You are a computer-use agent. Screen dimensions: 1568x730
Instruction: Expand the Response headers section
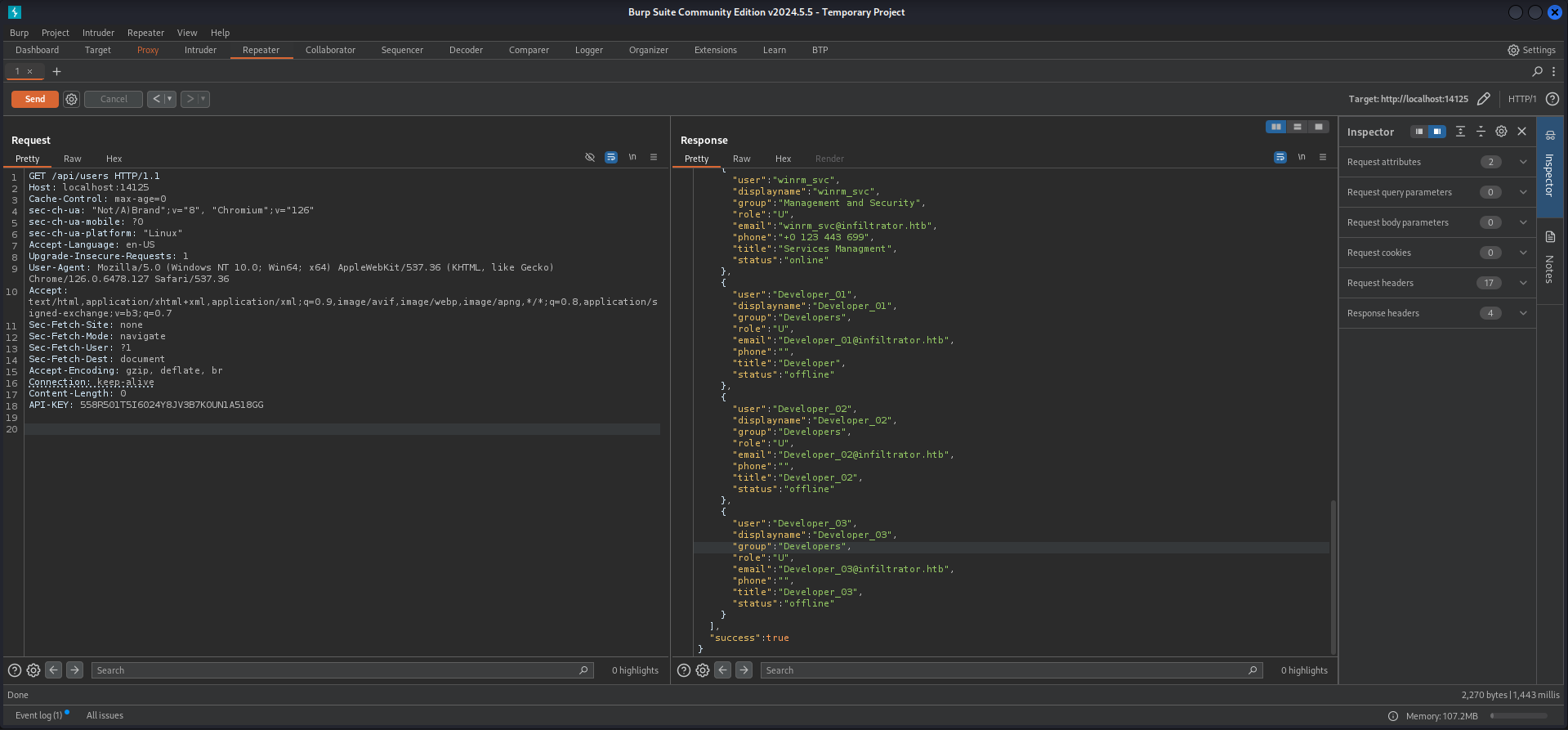pyautogui.click(x=1523, y=313)
